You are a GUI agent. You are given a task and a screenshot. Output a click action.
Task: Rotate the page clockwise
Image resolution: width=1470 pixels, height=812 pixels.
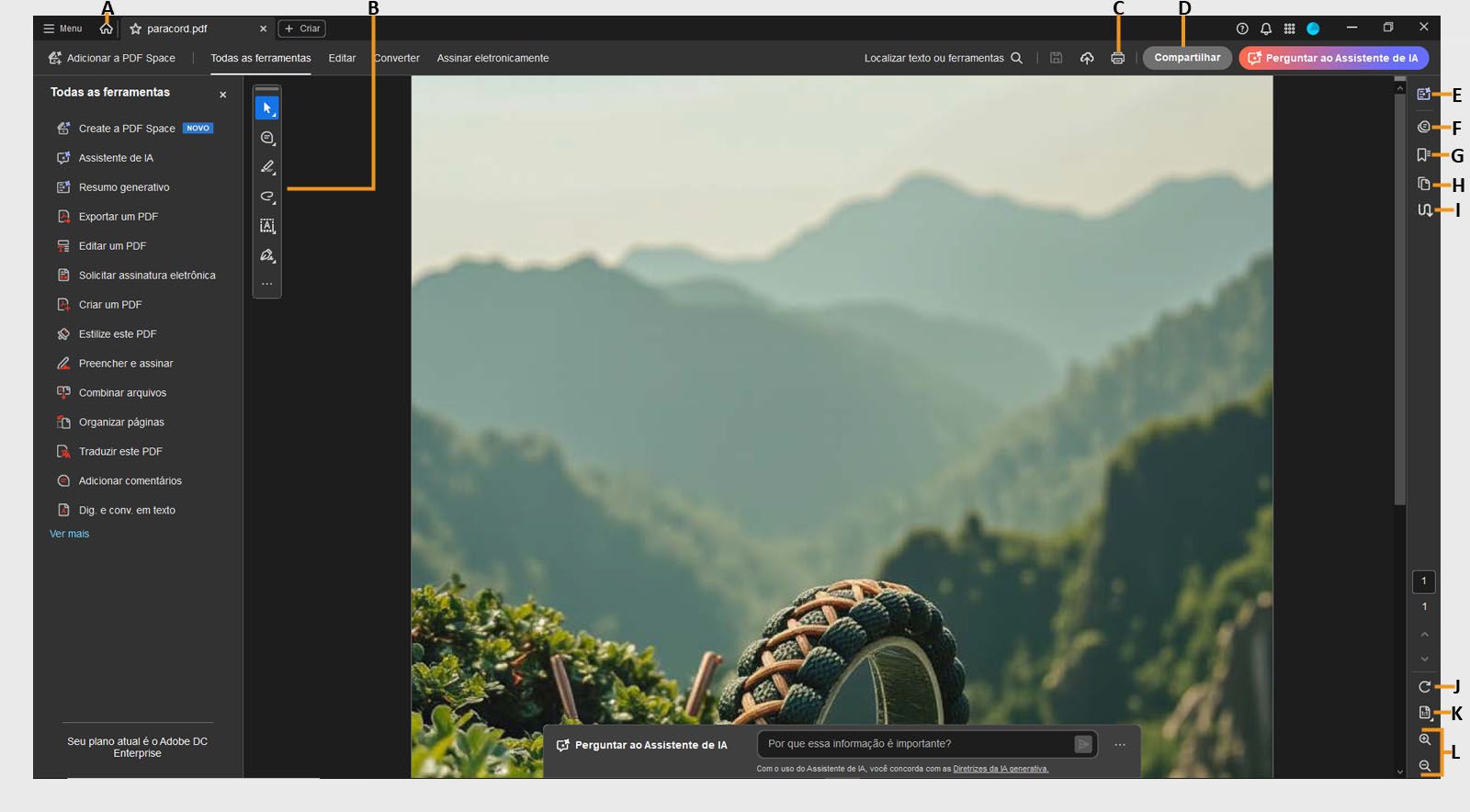click(1424, 686)
